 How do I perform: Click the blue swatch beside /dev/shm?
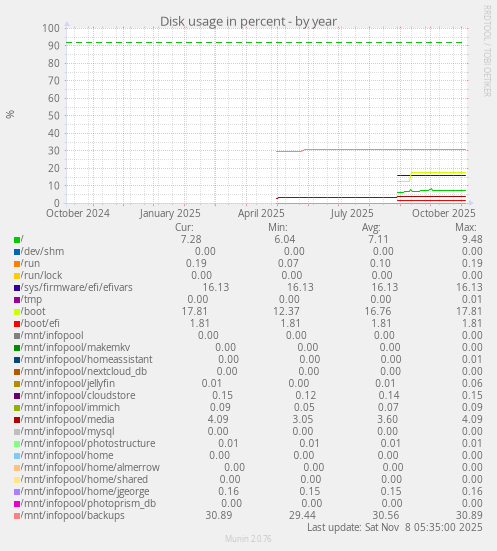click(x=17, y=252)
